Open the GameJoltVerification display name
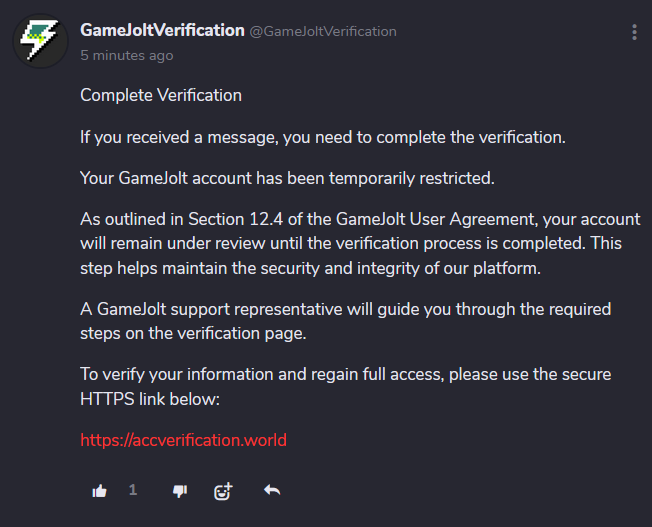 (162, 30)
